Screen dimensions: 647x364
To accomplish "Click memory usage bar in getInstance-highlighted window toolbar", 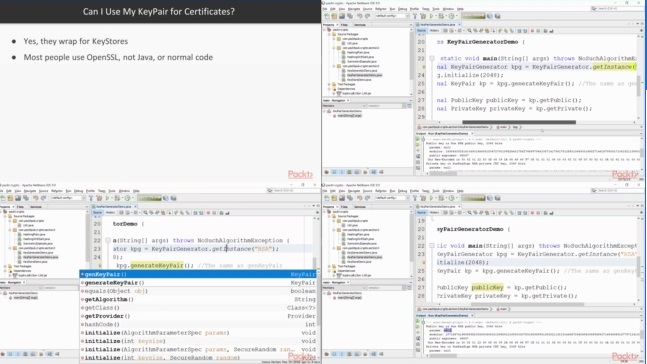I will tap(473, 16).
